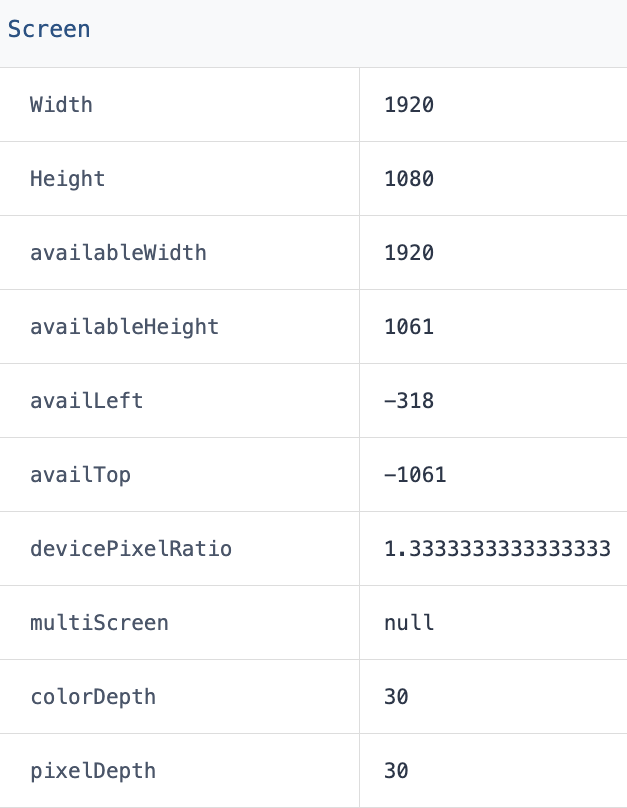Select the availableHeight label

(x=124, y=327)
